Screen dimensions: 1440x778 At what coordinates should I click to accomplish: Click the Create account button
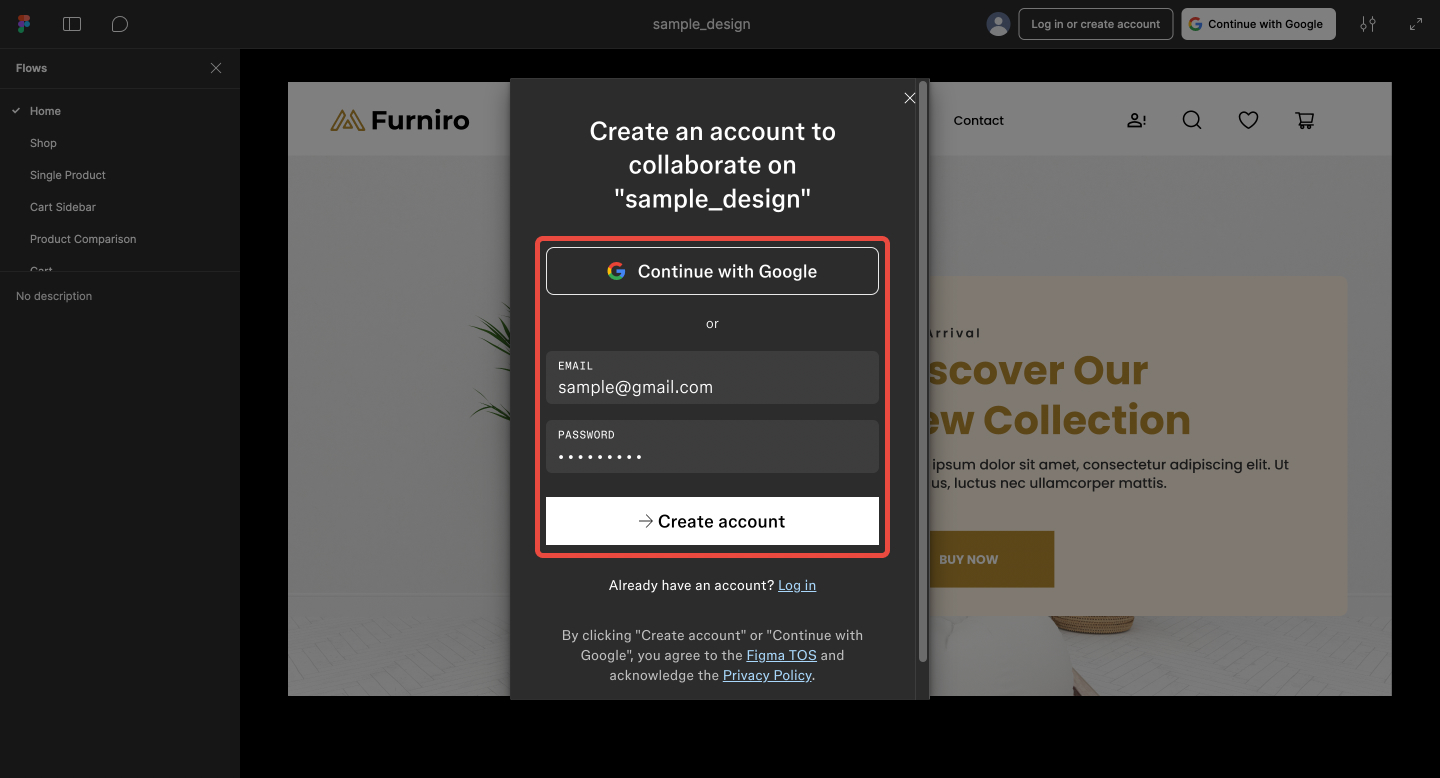click(712, 521)
